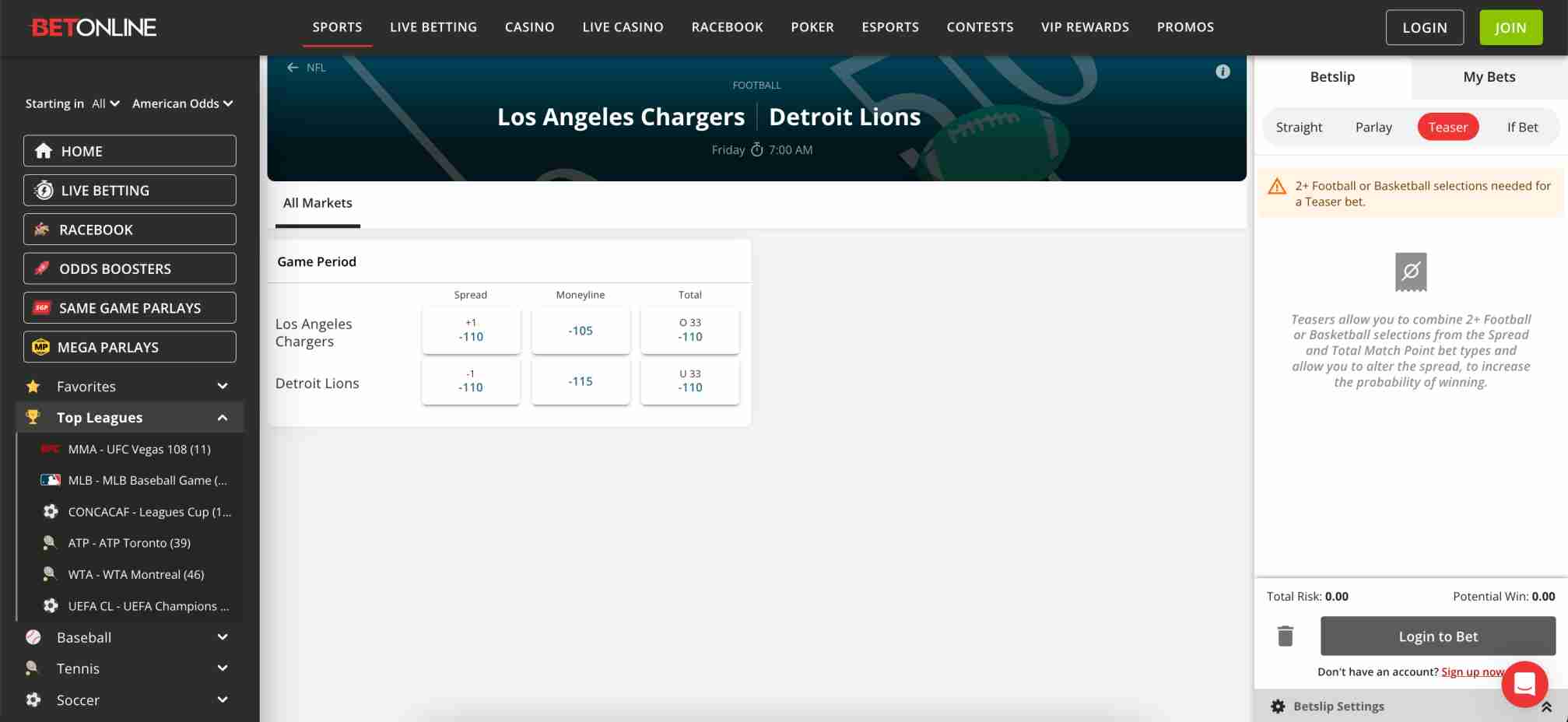Click the JOIN button
The height and width of the screenshot is (722, 1568).
tap(1510, 26)
